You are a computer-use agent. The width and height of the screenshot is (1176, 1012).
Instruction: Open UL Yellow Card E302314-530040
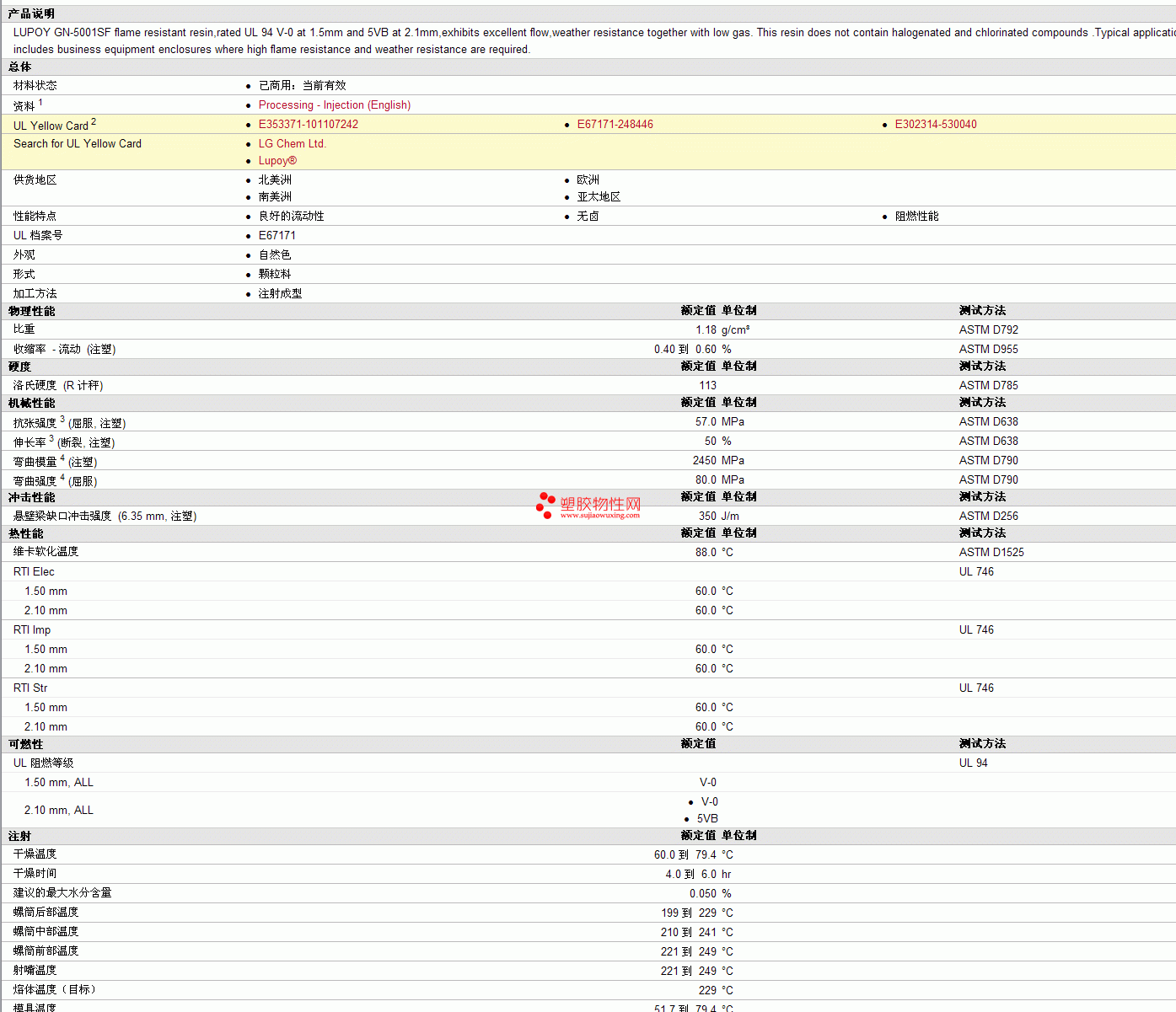(x=936, y=125)
